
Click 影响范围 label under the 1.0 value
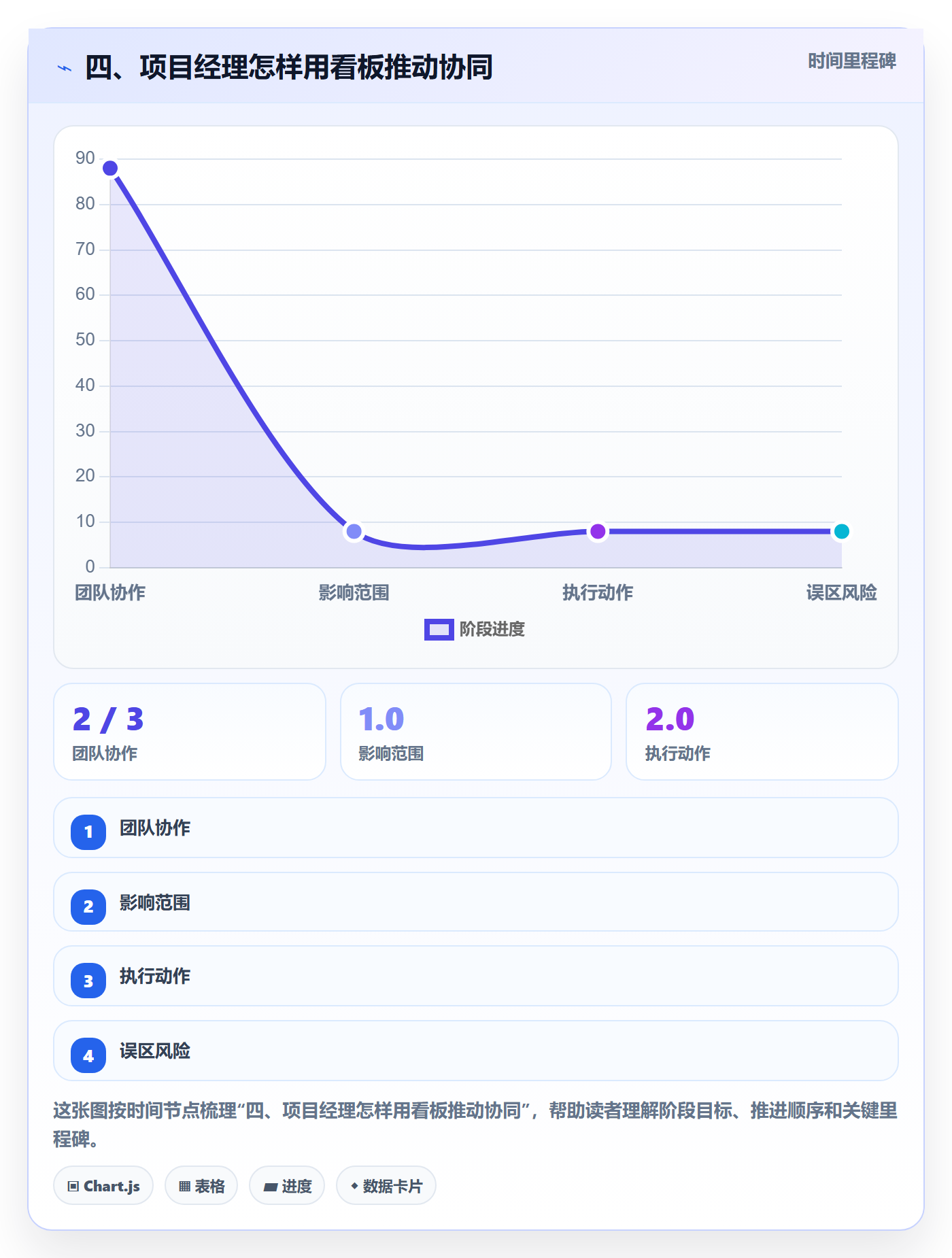pyautogui.click(x=391, y=753)
